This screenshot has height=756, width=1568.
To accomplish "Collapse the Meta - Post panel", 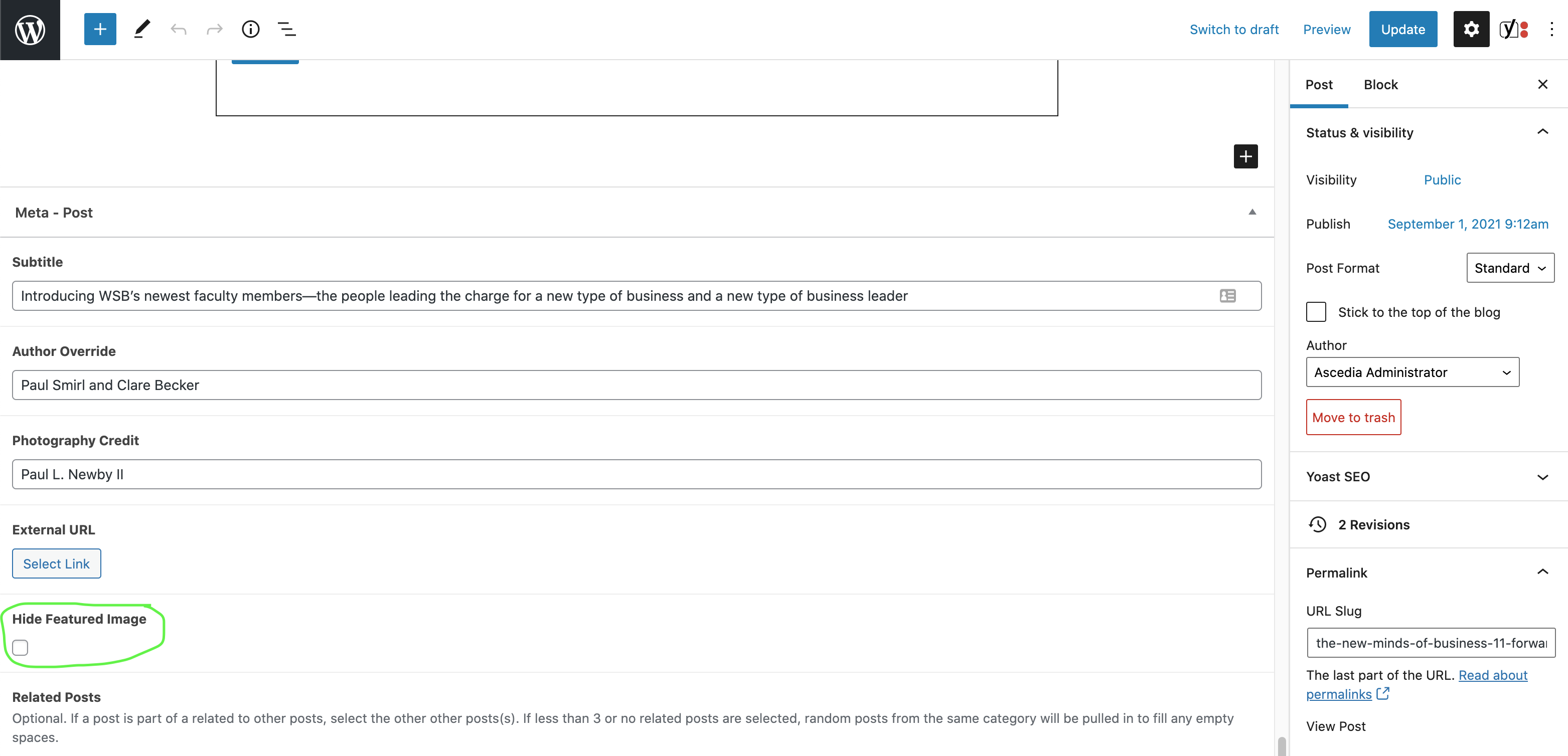I will (1252, 212).
